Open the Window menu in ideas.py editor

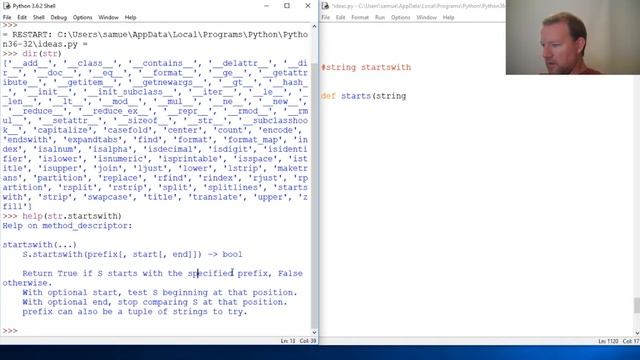[x=427, y=18]
